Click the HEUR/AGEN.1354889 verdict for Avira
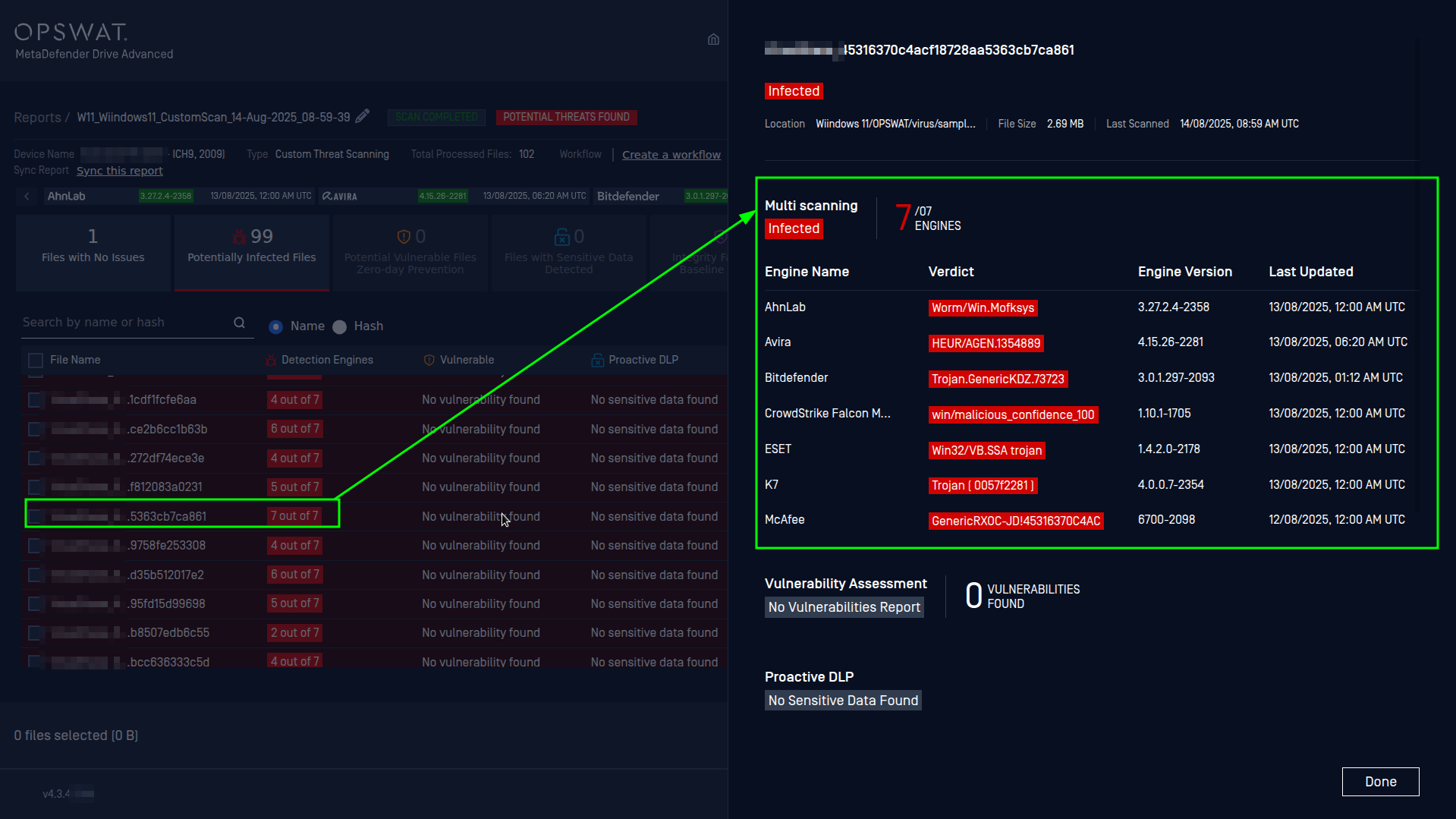Screen dimensions: 1456x819 tap(986, 344)
